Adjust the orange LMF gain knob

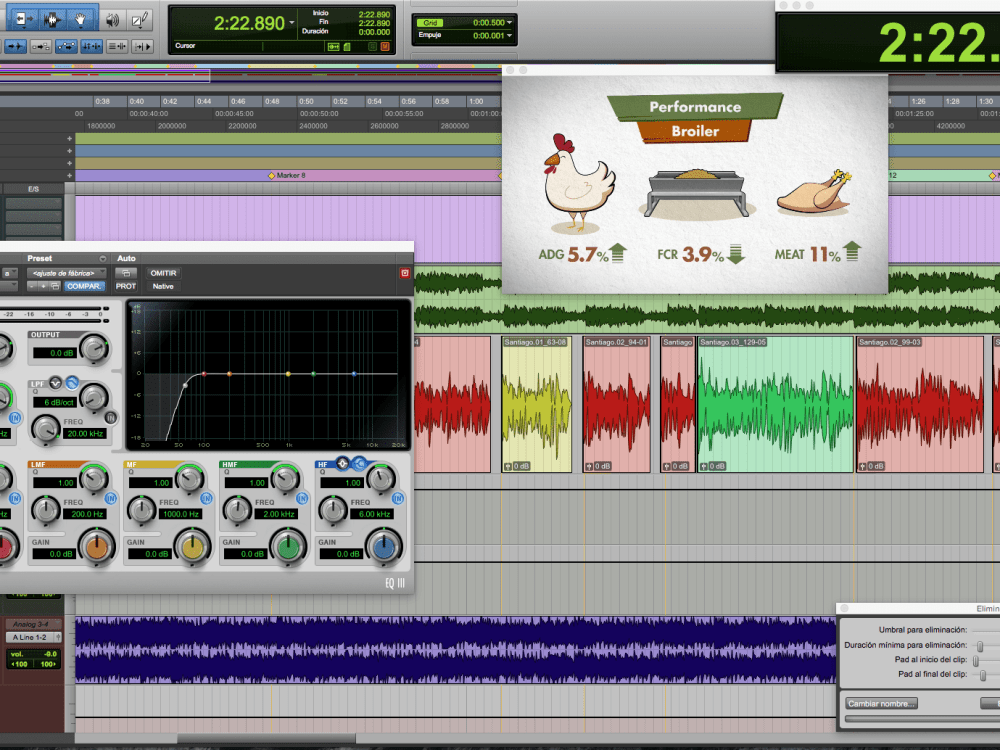(96, 547)
